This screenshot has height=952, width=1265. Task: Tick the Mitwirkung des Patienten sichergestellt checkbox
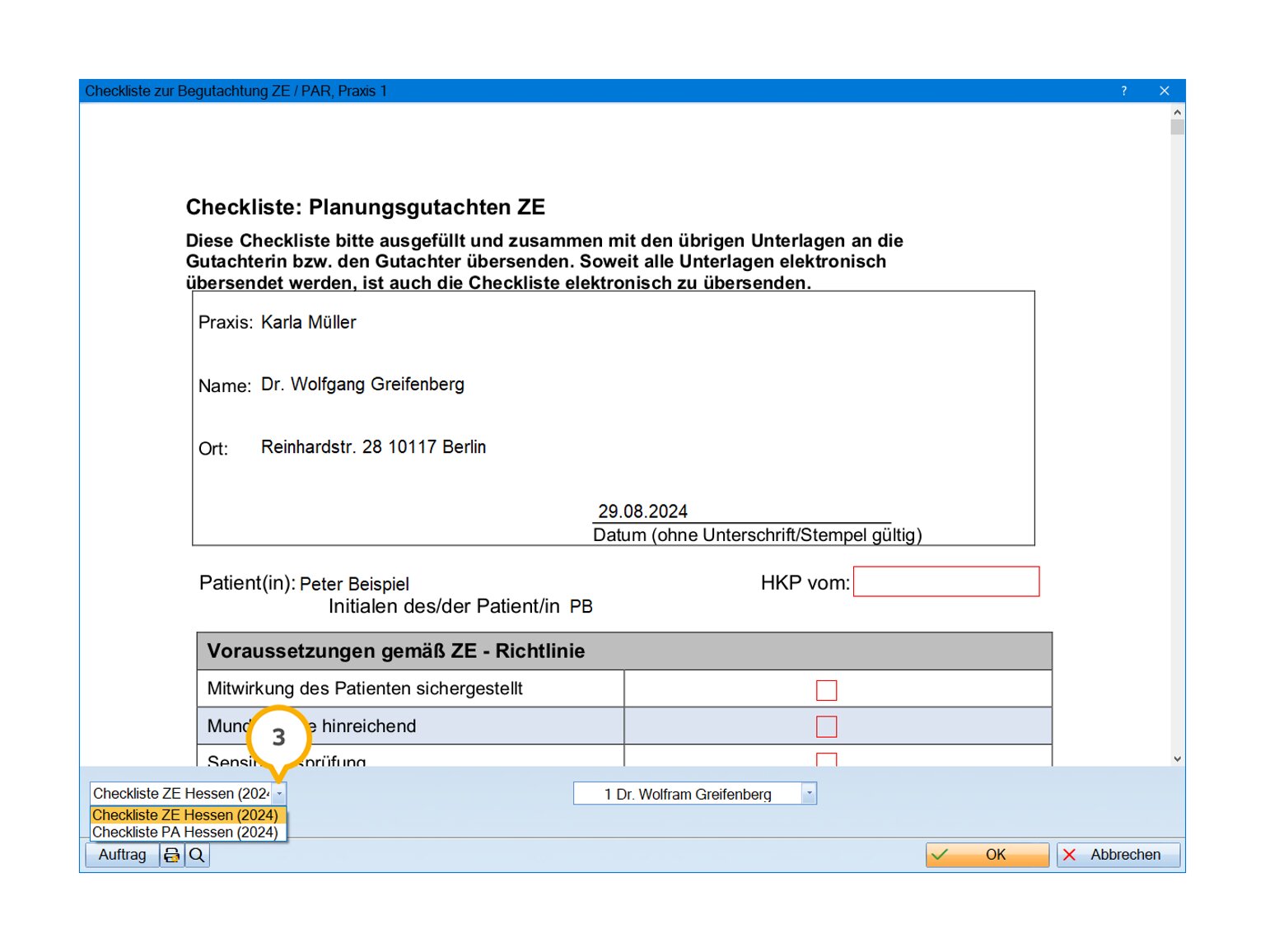coord(826,690)
